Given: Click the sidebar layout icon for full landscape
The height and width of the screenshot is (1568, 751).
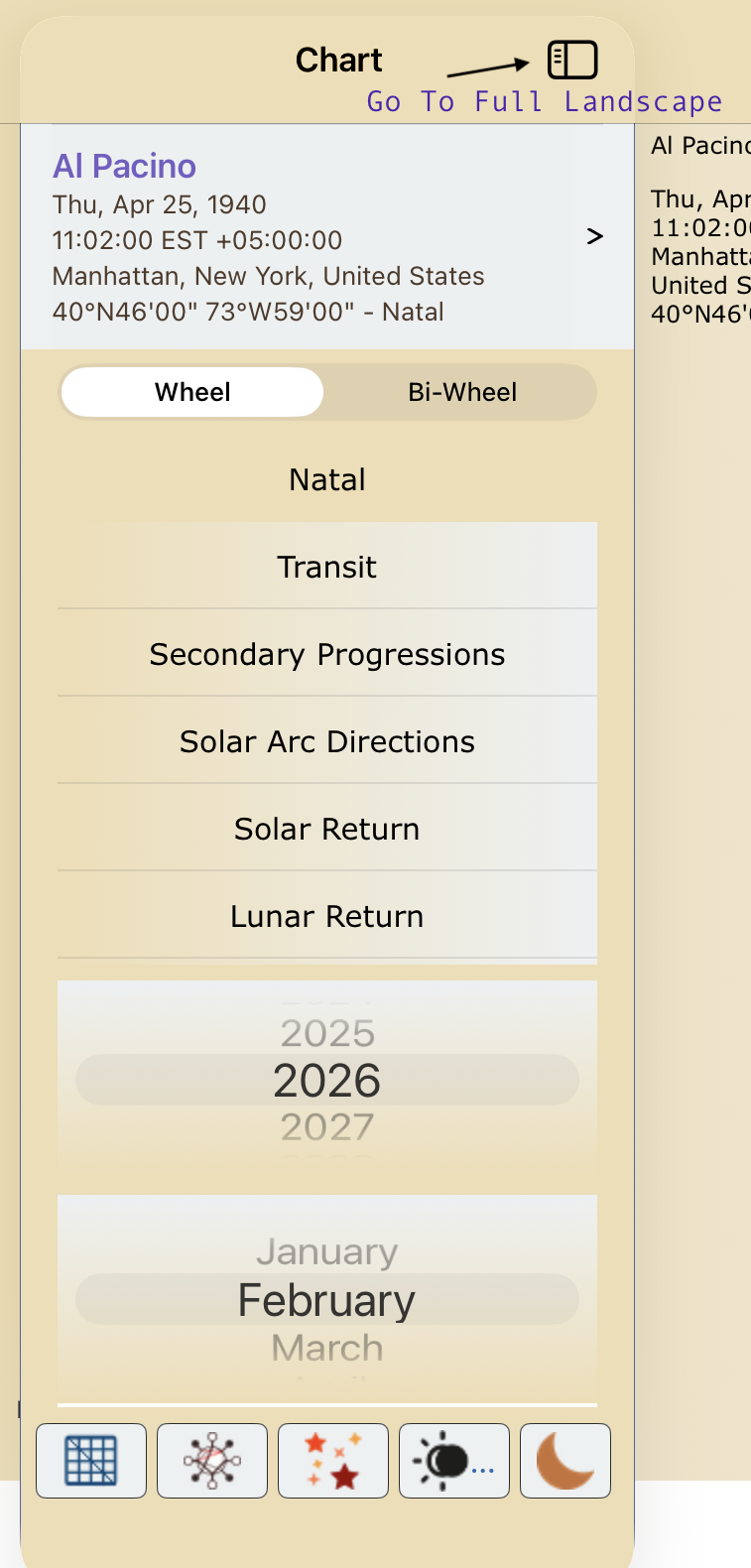Looking at the screenshot, I should pyautogui.click(x=572, y=60).
